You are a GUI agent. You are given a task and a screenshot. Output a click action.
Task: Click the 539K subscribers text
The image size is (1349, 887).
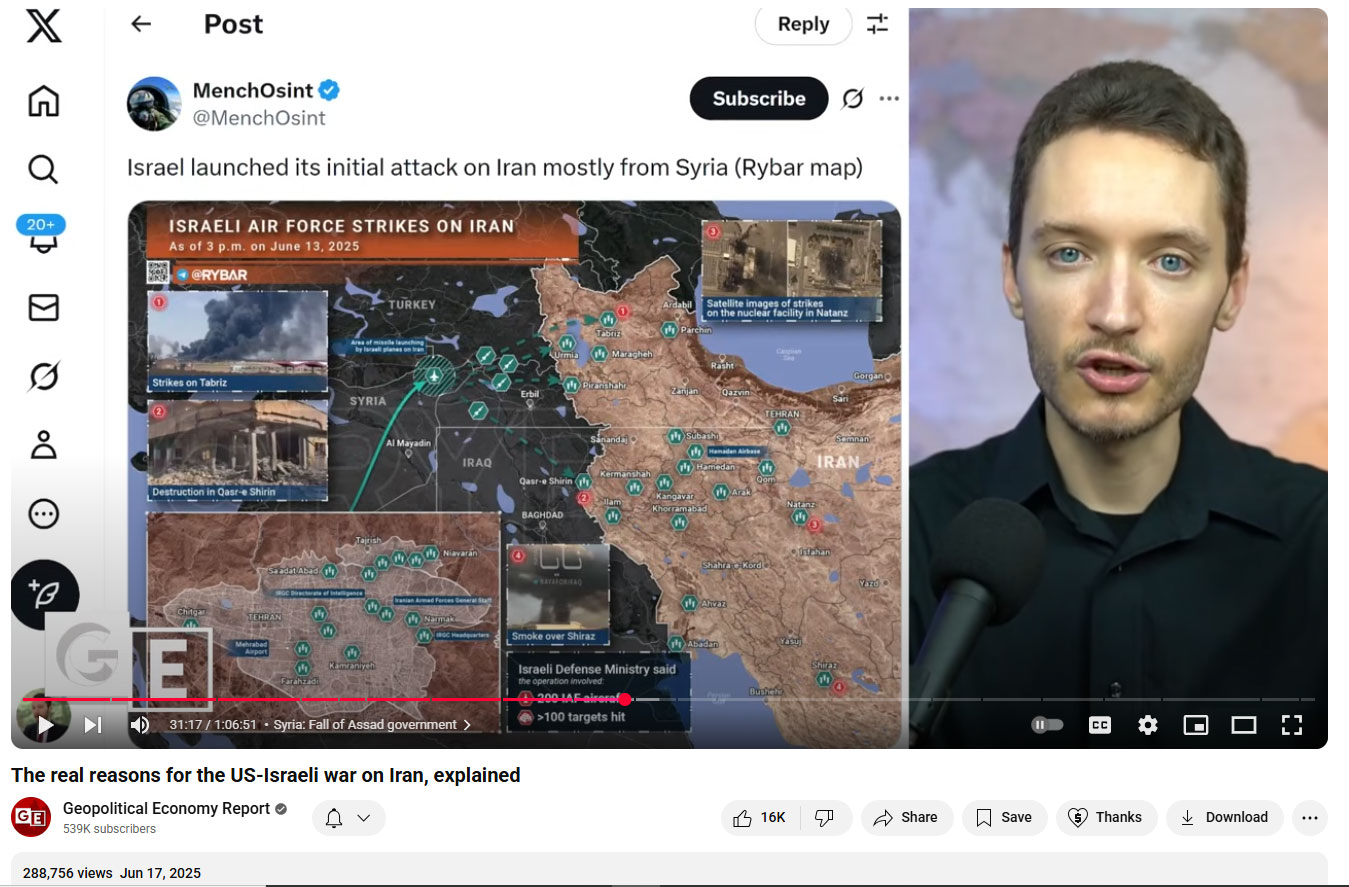(x=109, y=829)
